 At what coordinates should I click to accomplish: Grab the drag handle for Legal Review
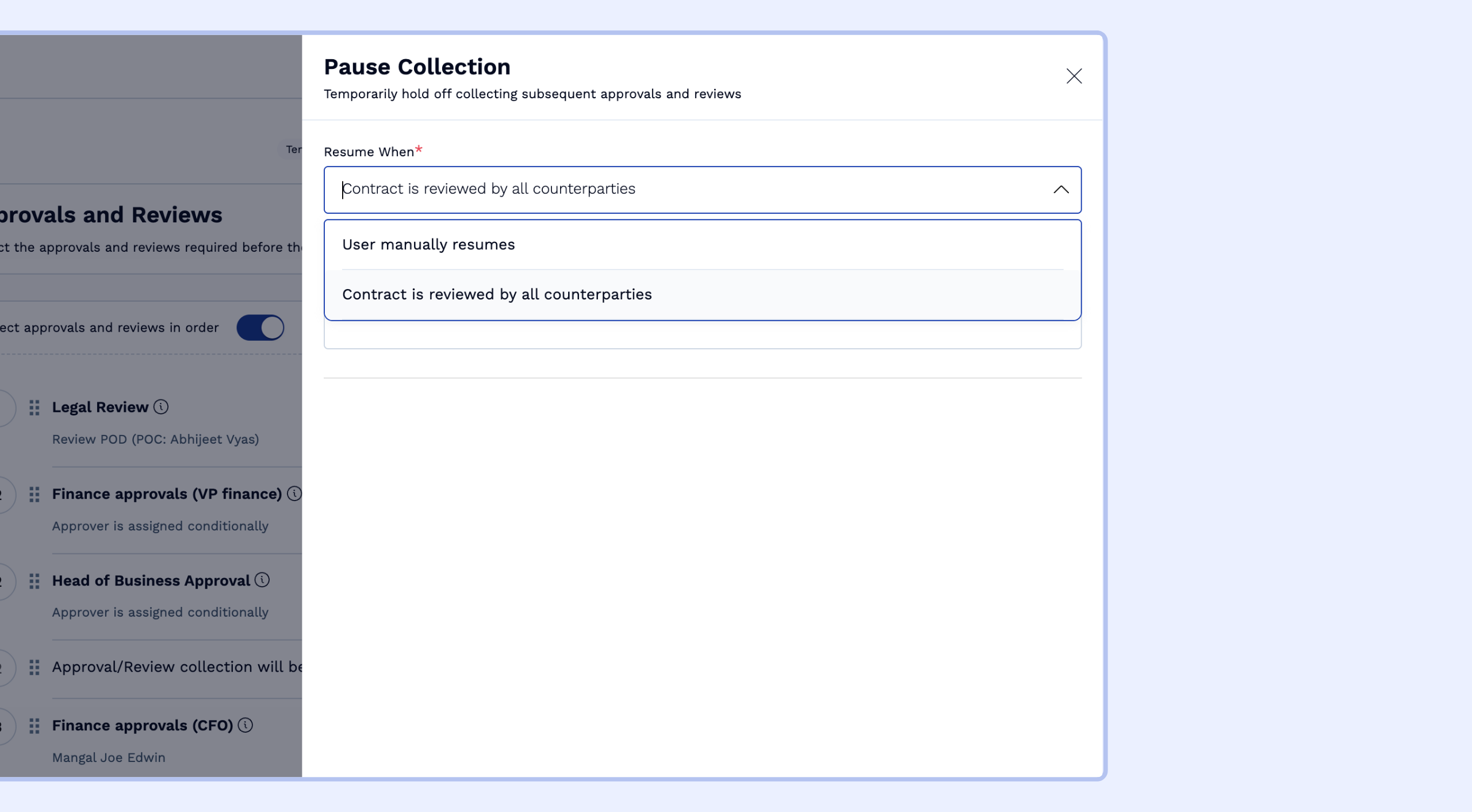[34, 407]
